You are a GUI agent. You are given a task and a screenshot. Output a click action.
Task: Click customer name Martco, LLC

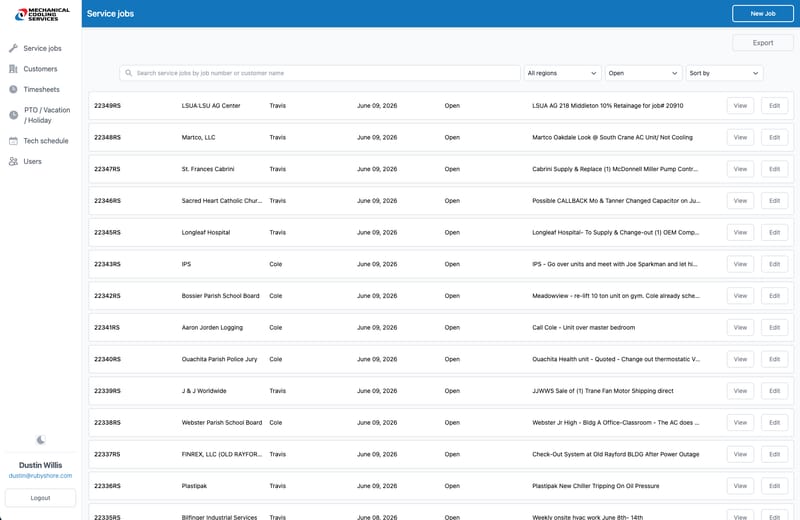[198, 137]
